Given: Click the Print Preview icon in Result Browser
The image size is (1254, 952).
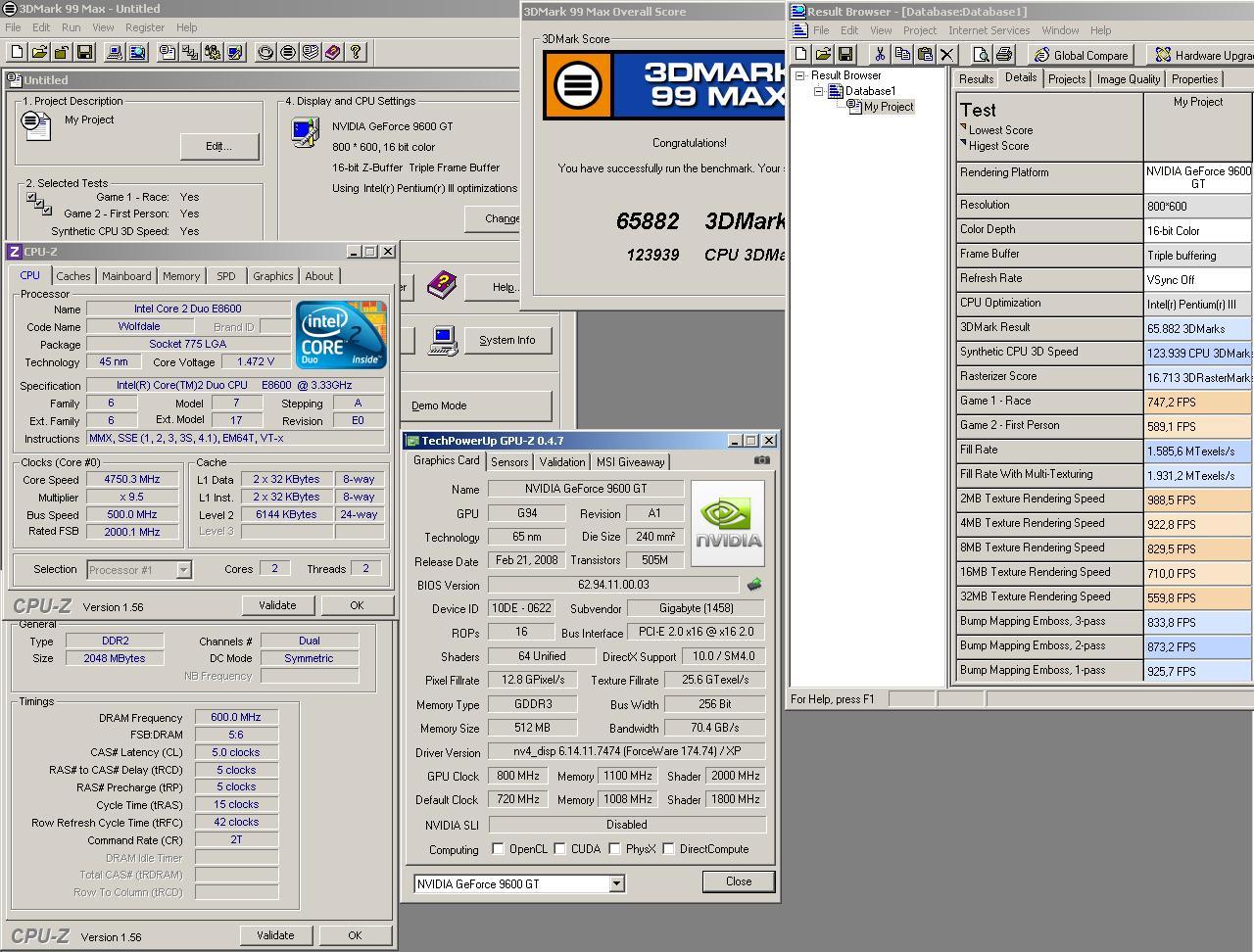Looking at the screenshot, I should pos(981,55).
